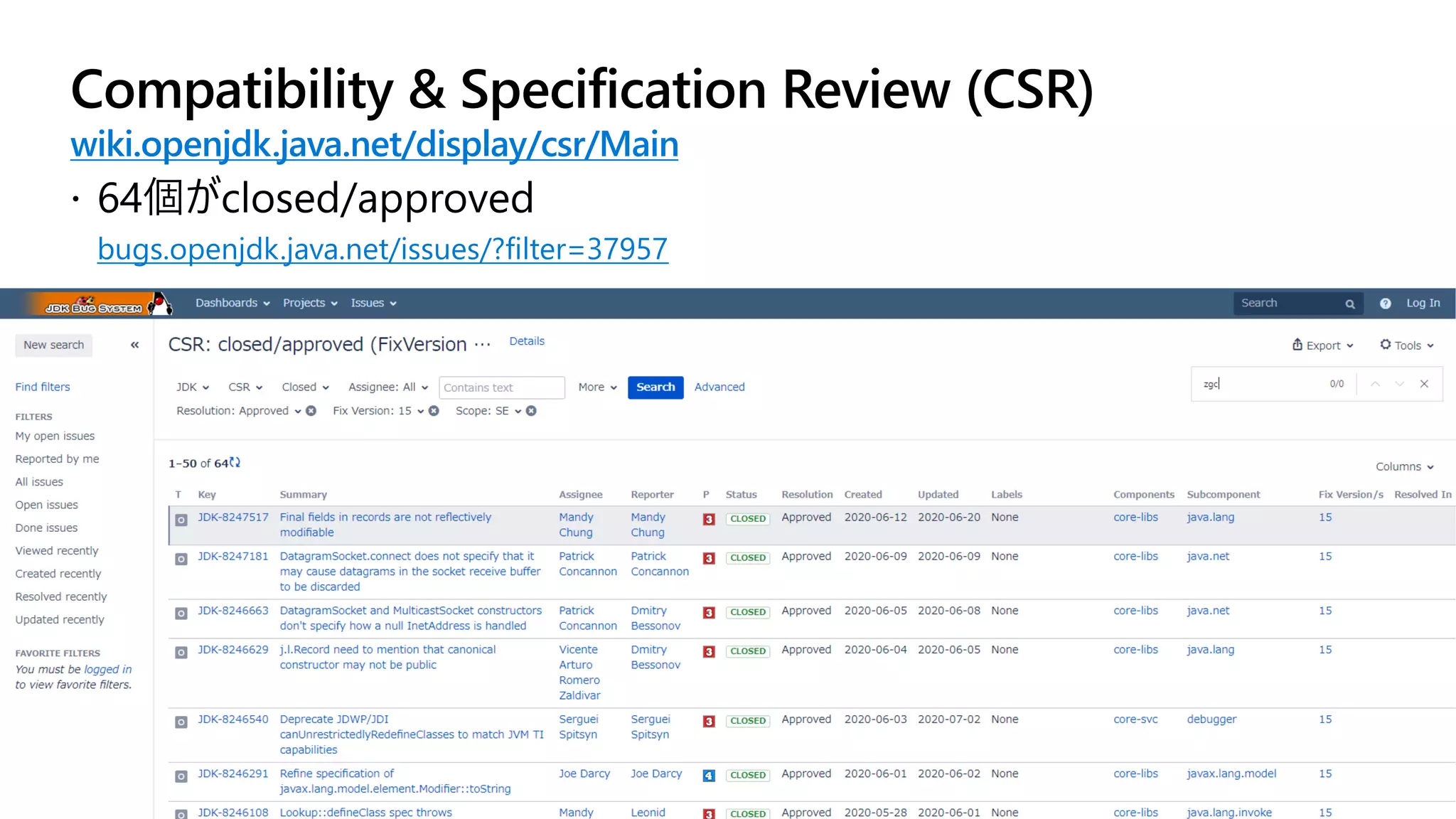Click the Log In link
Viewport: 1456px width, 819px height.
(1423, 303)
